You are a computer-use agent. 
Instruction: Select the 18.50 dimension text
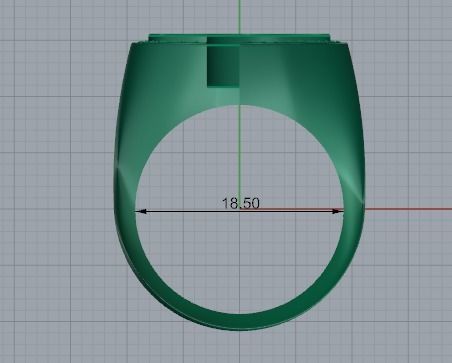[x=240, y=203]
